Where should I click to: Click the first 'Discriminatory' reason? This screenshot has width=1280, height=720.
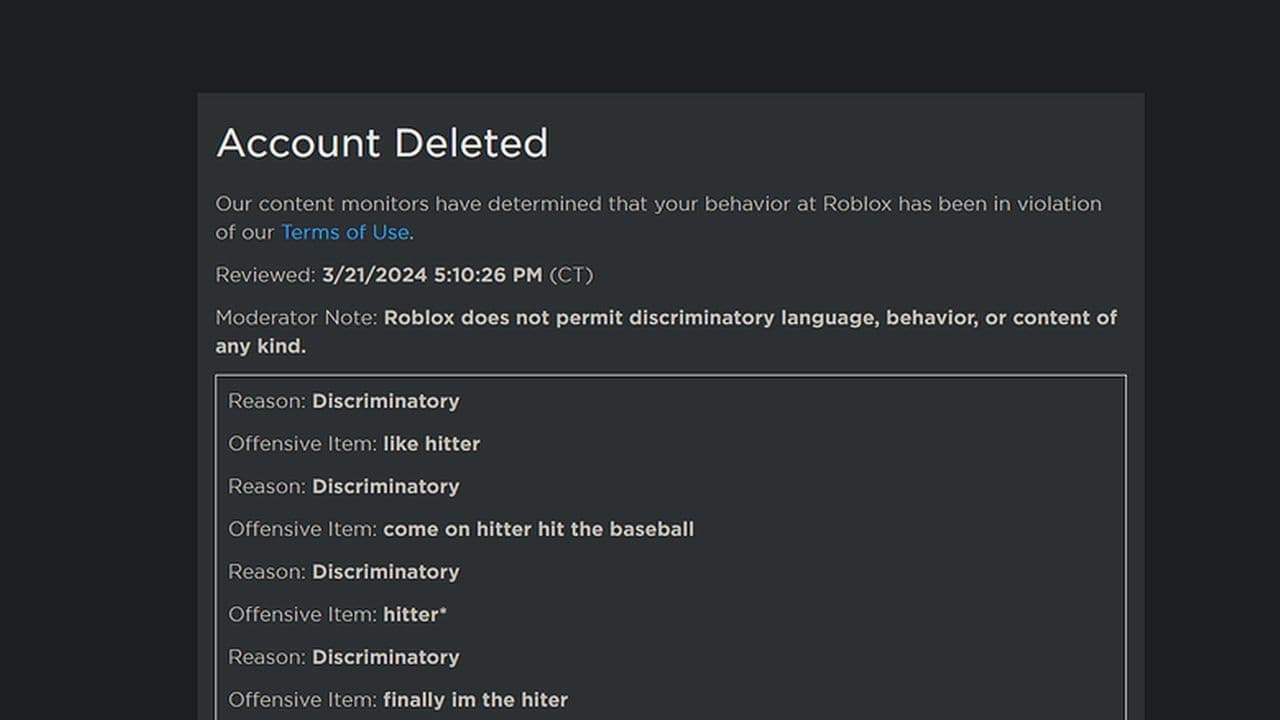point(385,401)
